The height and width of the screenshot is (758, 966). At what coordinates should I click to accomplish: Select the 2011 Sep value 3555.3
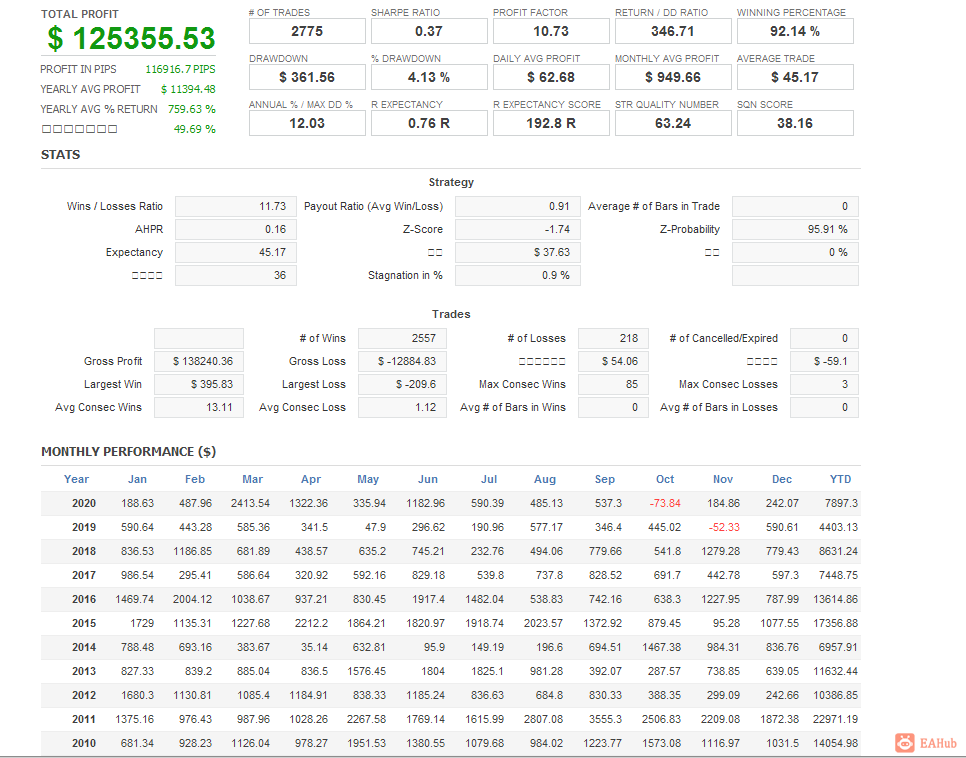coord(605,720)
